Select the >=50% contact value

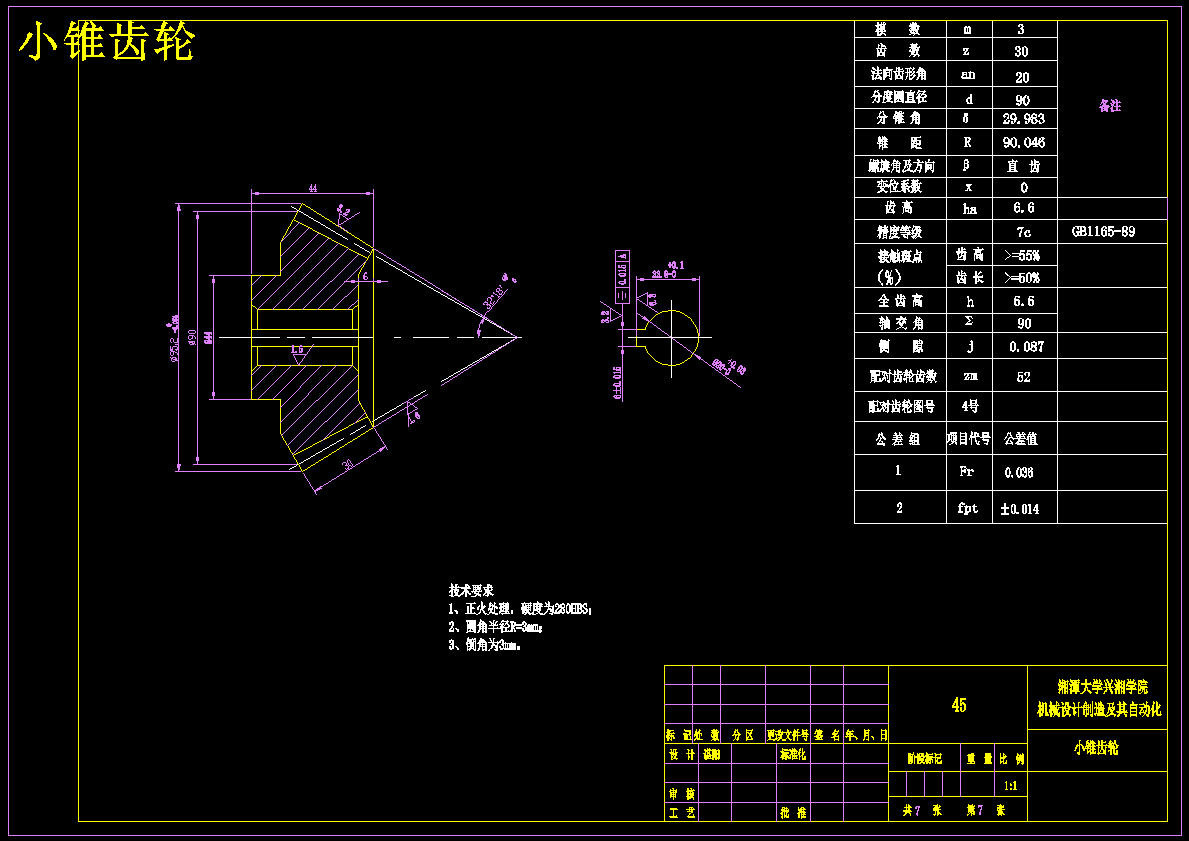click(1021, 278)
